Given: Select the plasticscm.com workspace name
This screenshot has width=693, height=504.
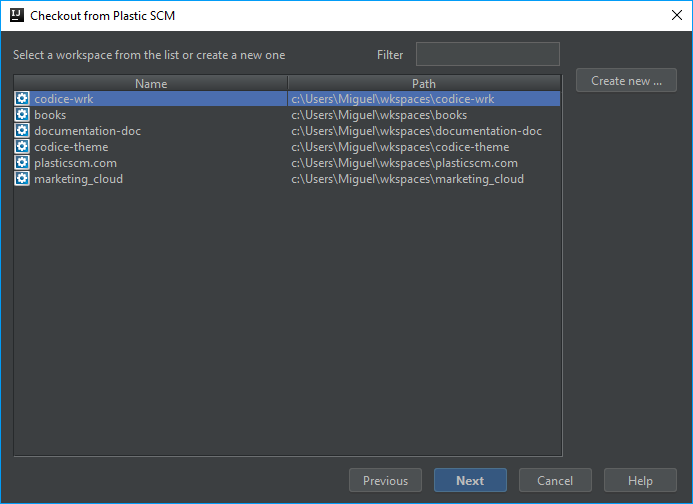Looking at the screenshot, I should coord(76,163).
